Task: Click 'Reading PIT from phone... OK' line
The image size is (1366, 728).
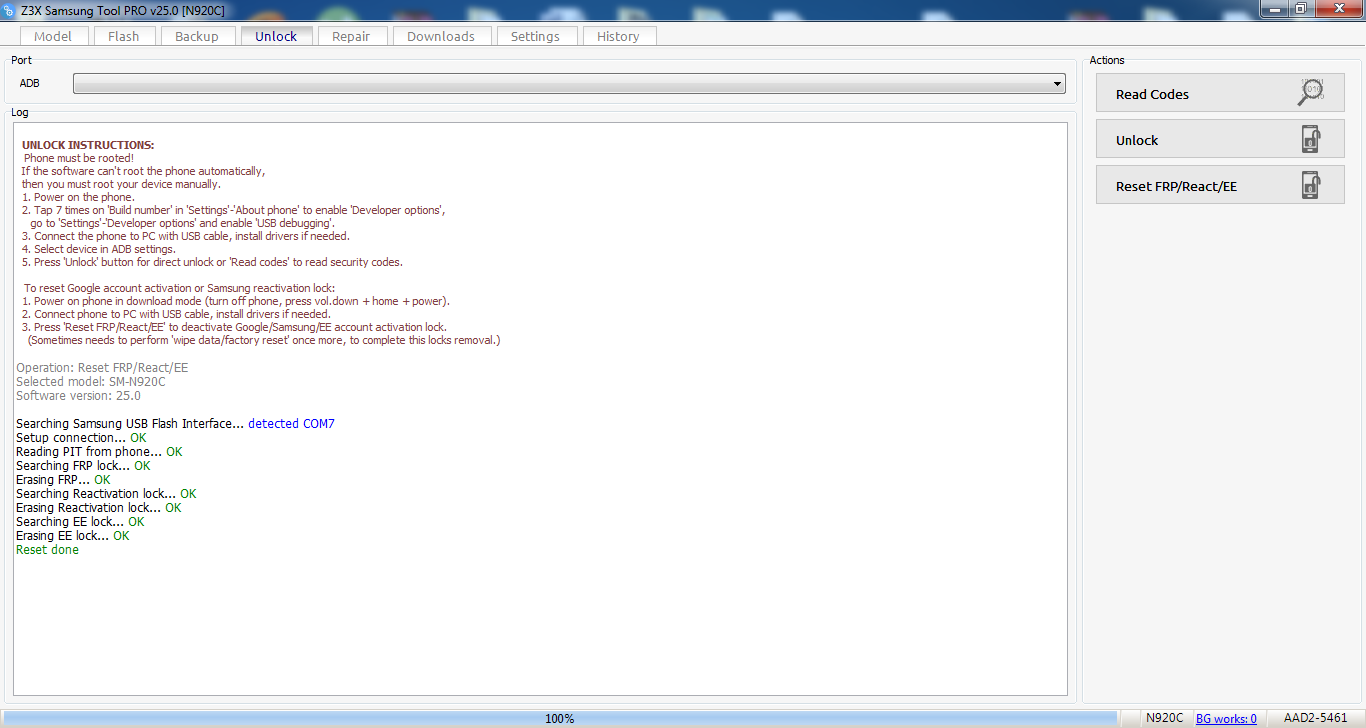Action: (x=99, y=452)
